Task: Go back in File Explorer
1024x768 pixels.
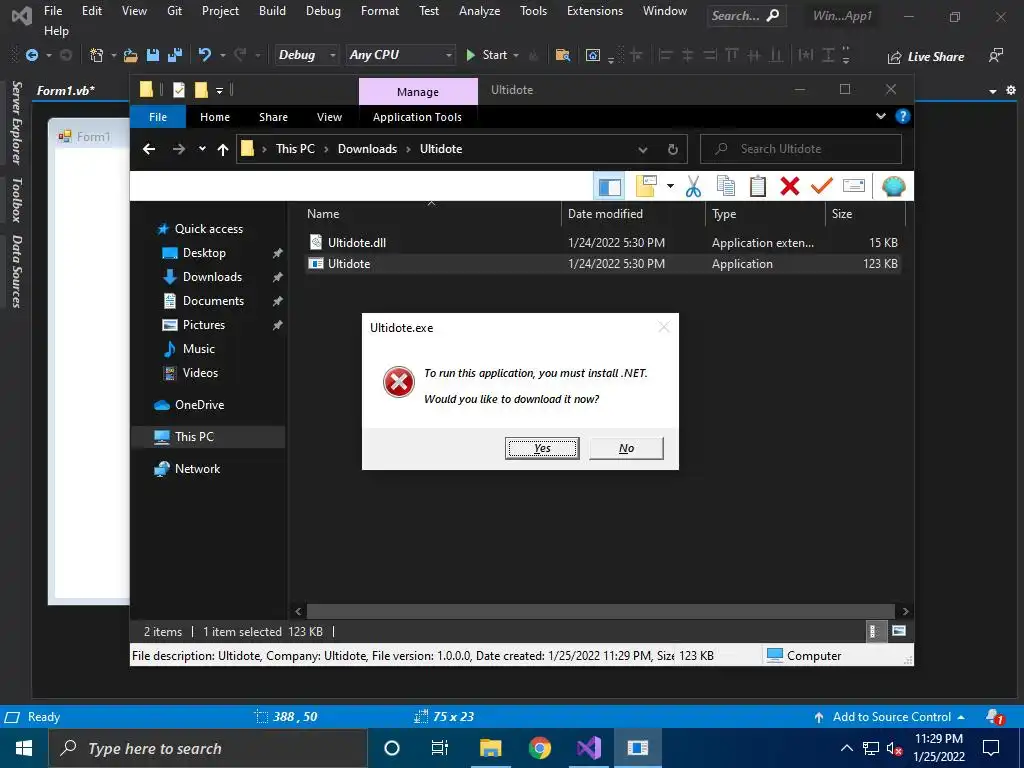Action: [x=149, y=150]
